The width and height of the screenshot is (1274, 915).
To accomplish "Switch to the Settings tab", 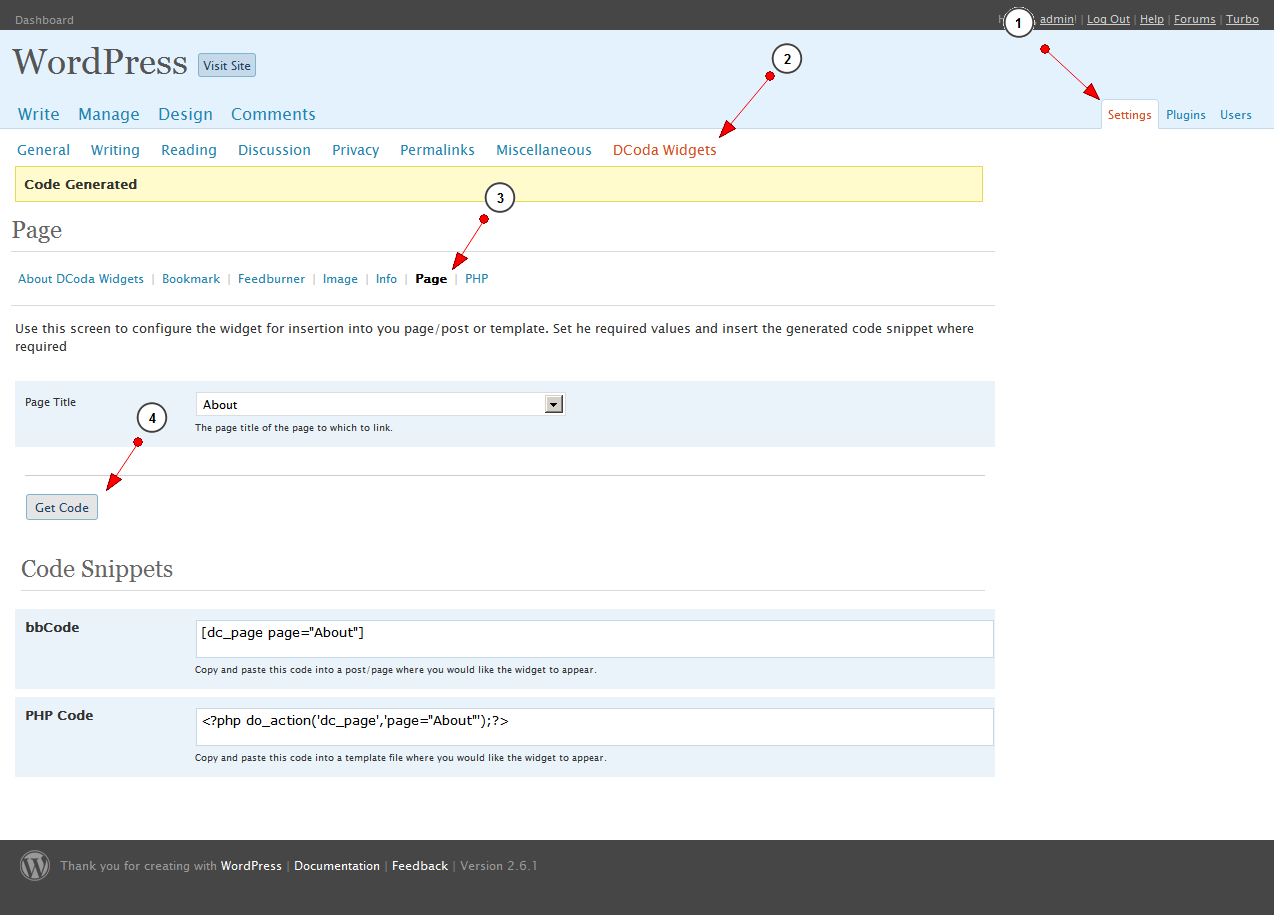I will pos(1130,115).
